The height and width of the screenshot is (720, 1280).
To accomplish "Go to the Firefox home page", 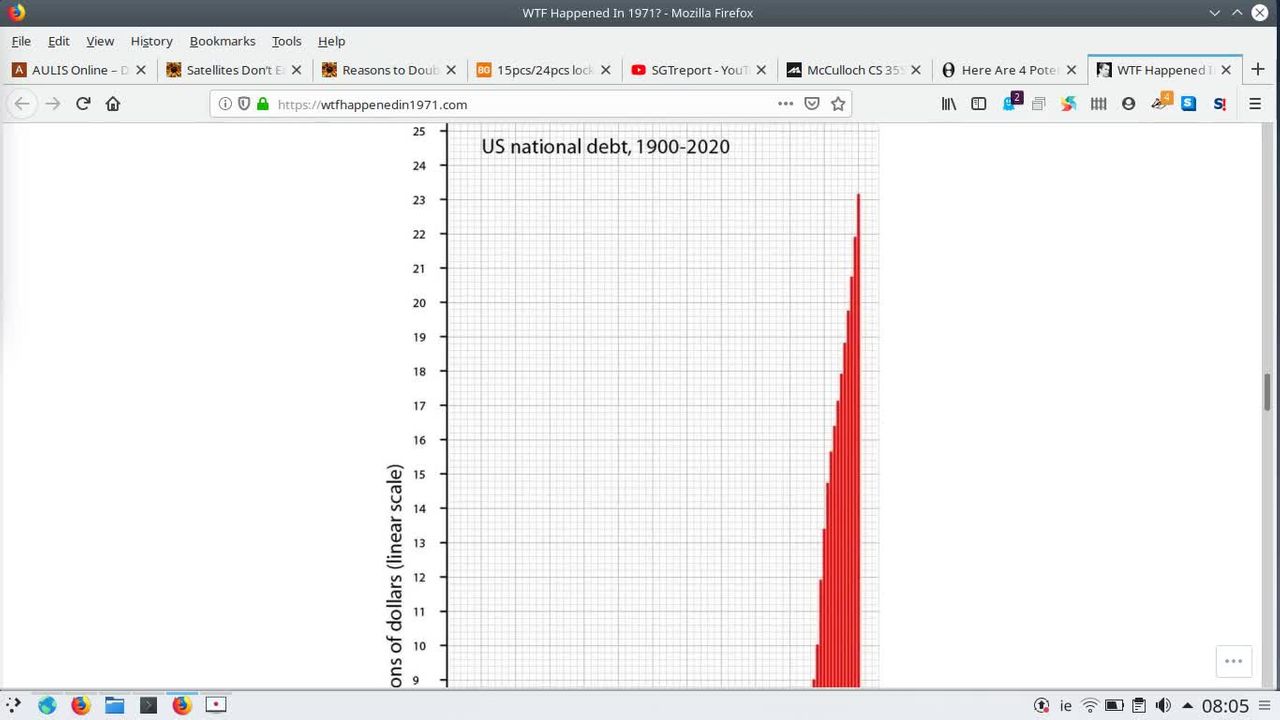I will (113, 104).
